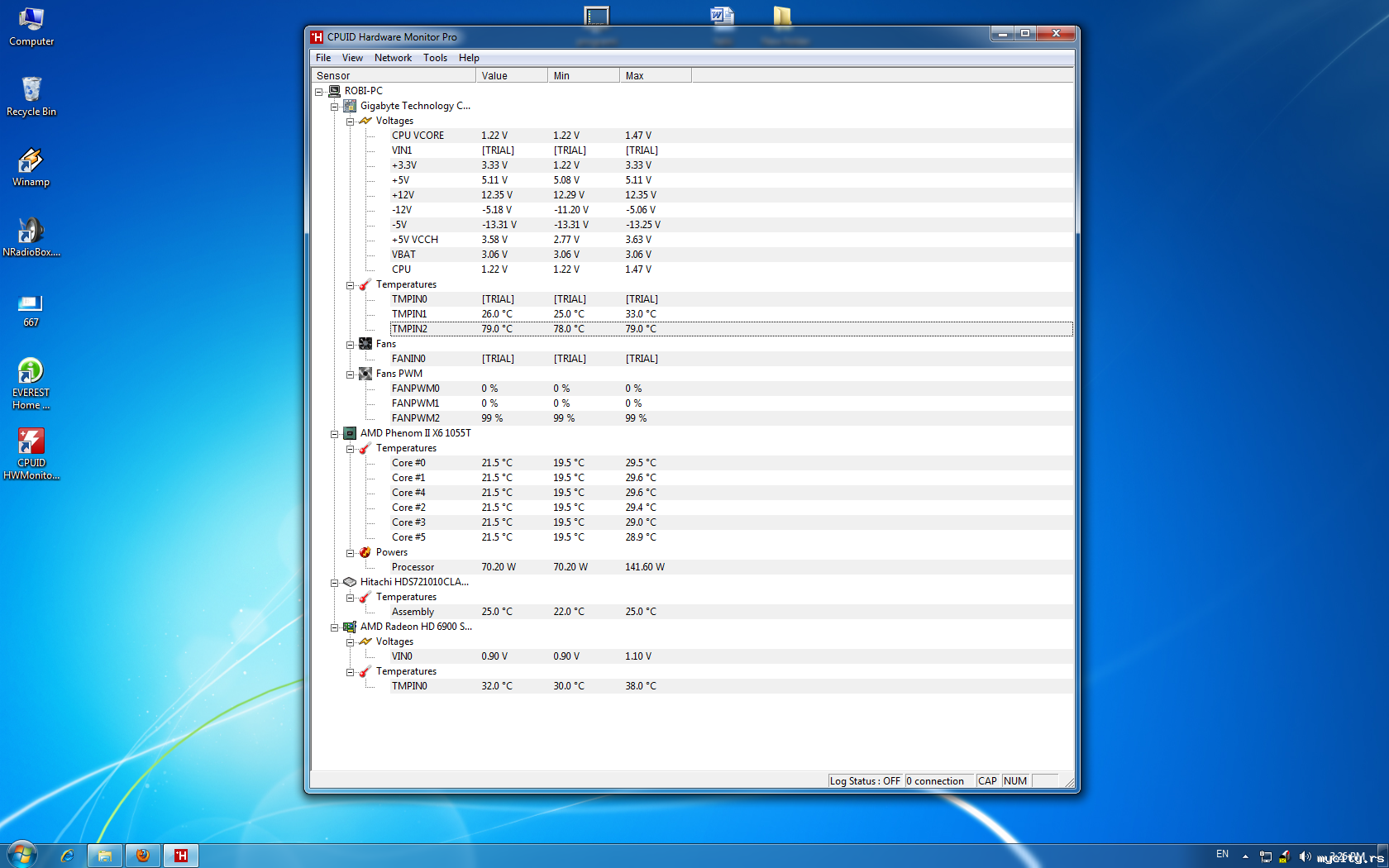Select the Processor power row
Viewport: 1389px width, 868px height.
click(413, 567)
